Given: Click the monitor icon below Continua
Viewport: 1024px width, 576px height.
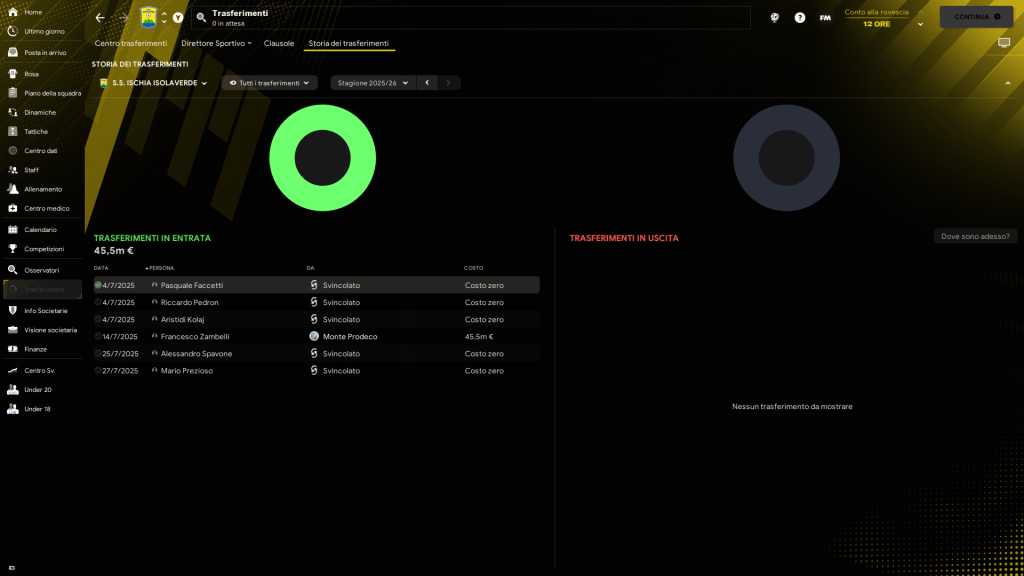Looking at the screenshot, I should (1004, 43).
